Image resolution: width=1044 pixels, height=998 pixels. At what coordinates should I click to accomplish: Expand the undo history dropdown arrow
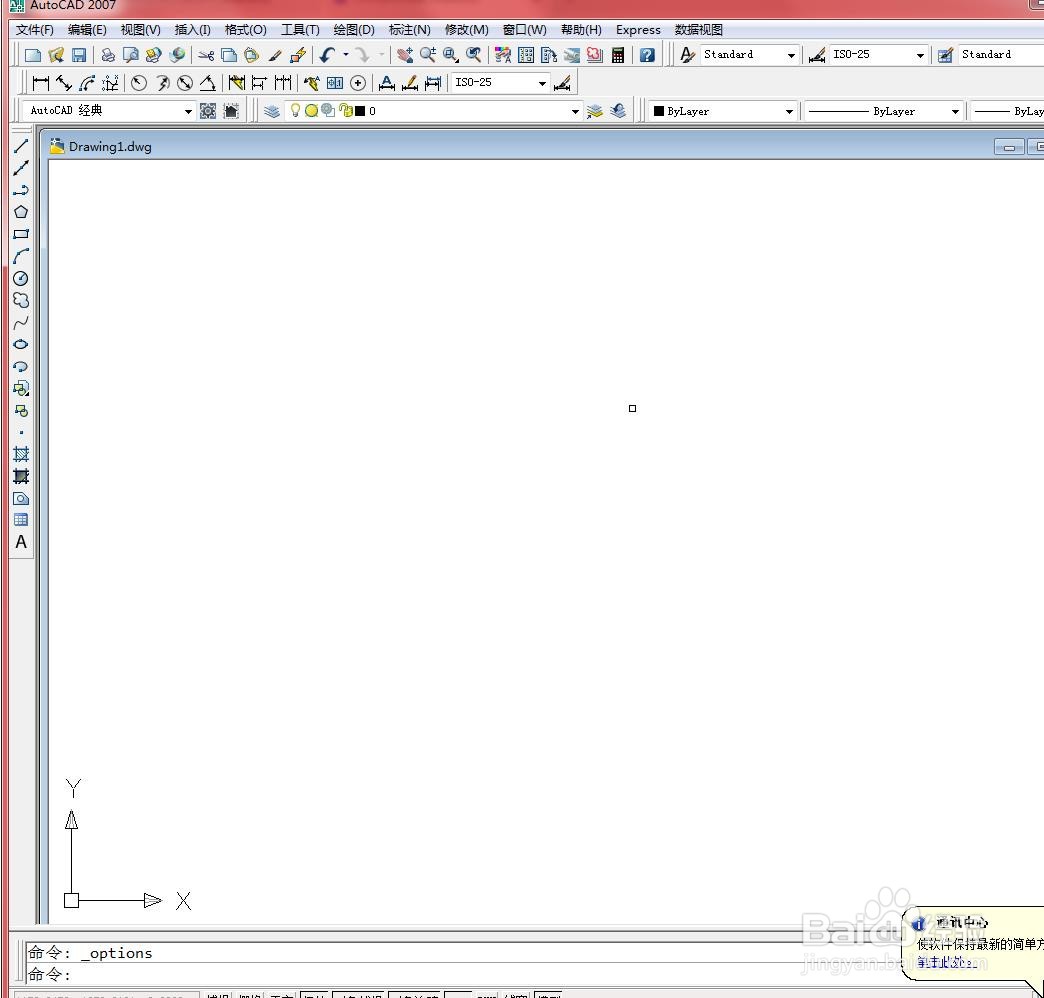[346, 55]
